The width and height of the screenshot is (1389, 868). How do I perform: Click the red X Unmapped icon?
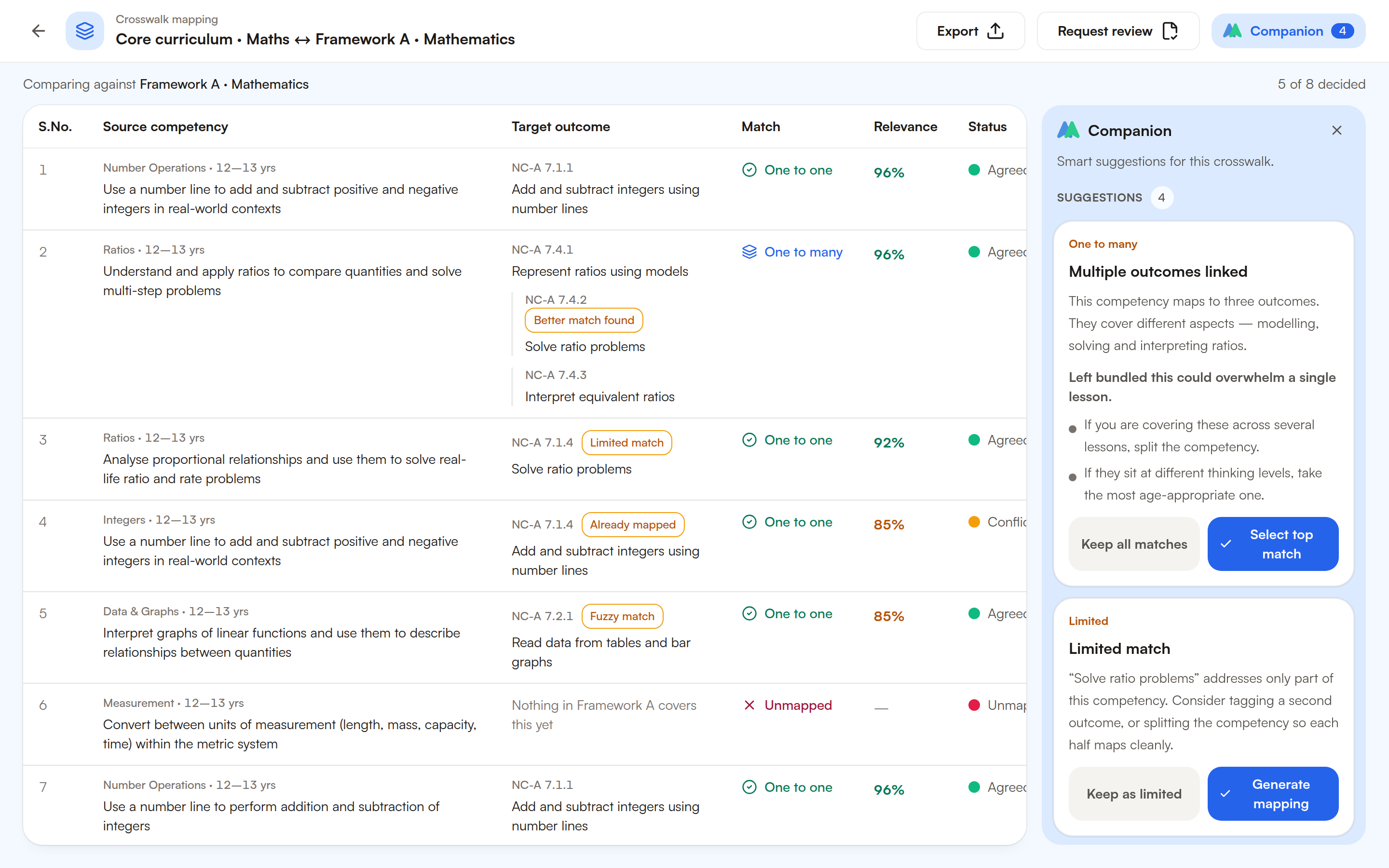tap(749, 705)
